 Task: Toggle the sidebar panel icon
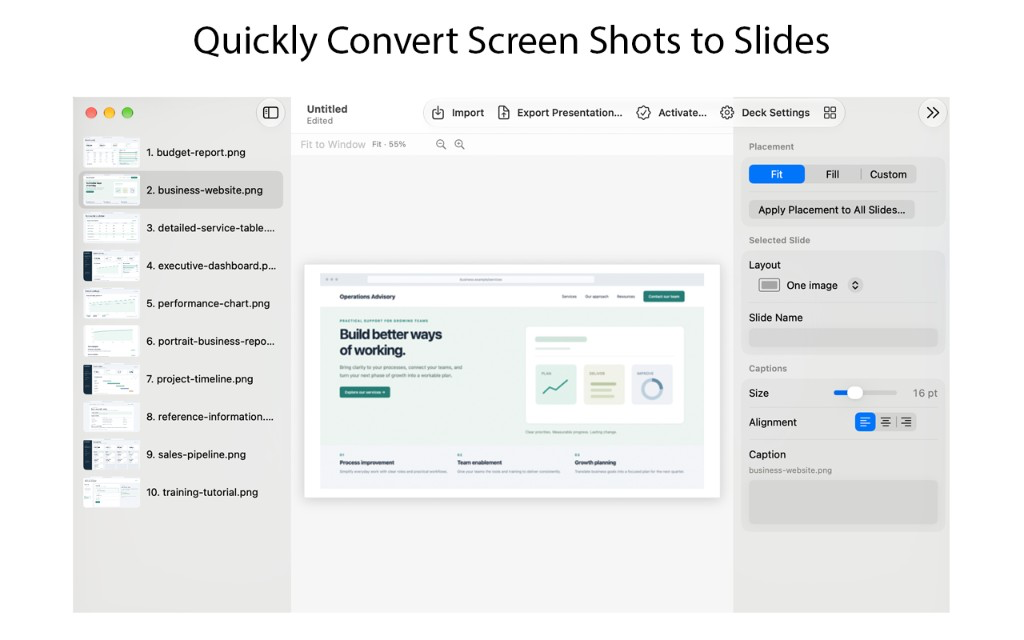(270, 112)
